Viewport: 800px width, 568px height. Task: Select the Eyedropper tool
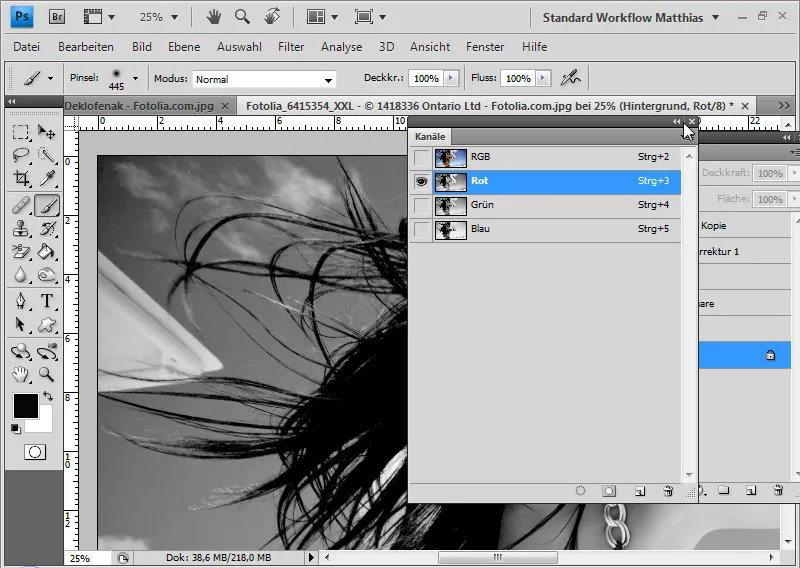pyautogui.click(x=47, y=178)
